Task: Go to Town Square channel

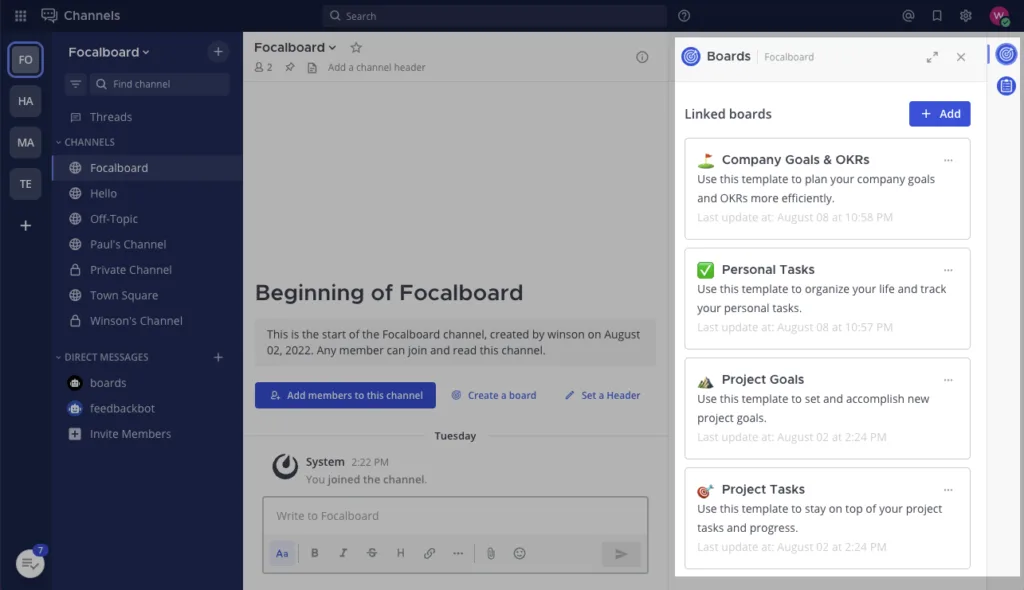Action: (147, 295)
